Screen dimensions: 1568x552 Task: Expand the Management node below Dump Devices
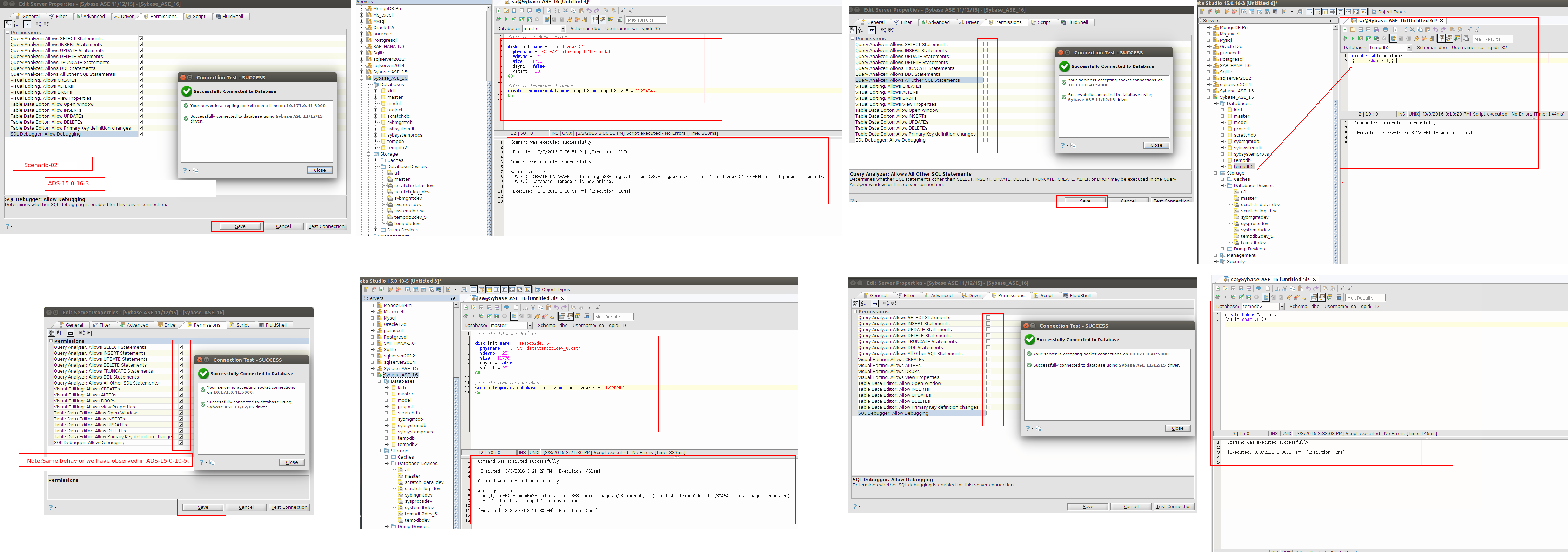1216,255
